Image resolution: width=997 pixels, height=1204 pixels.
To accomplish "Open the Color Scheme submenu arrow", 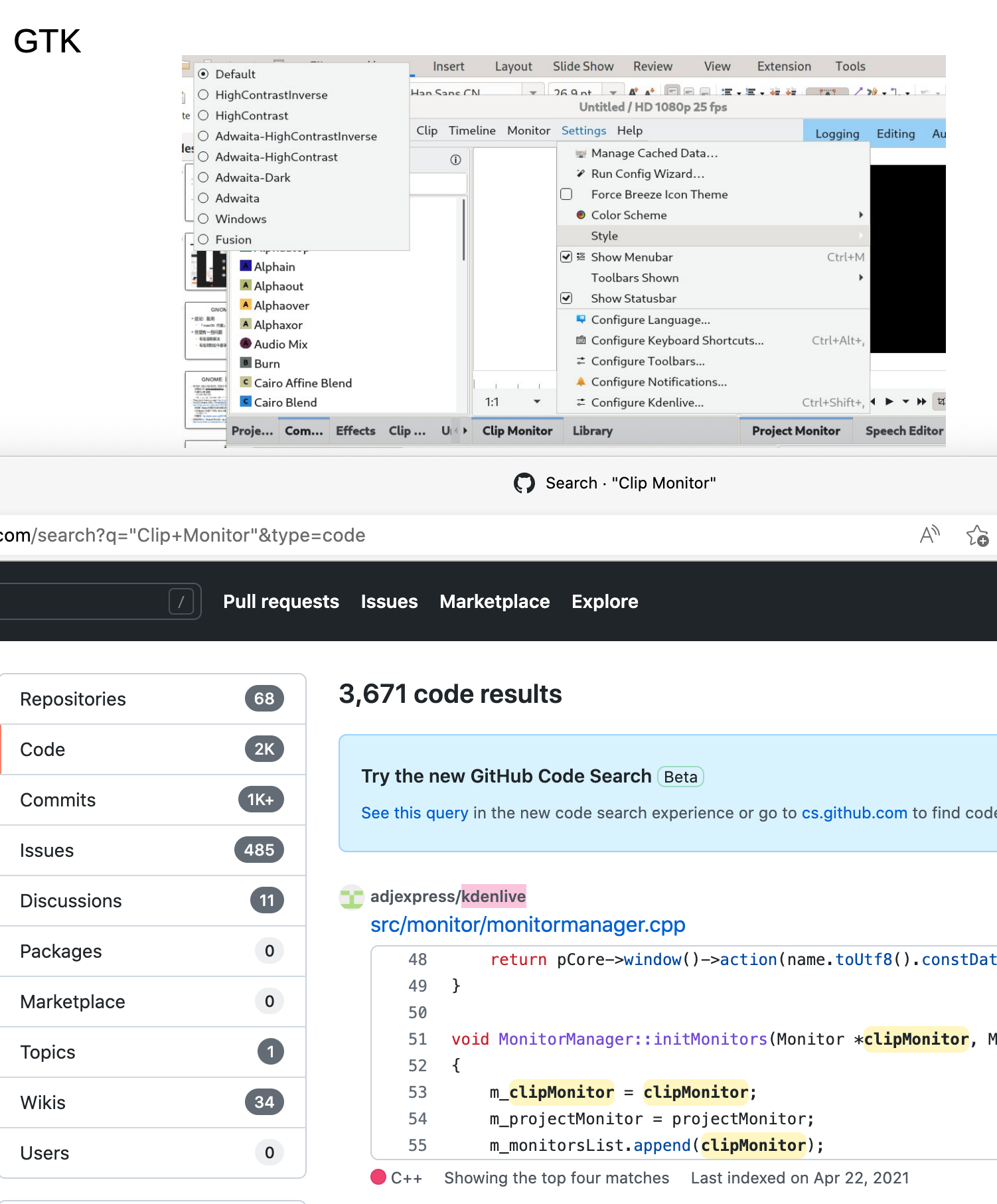I will pos(861,214).
